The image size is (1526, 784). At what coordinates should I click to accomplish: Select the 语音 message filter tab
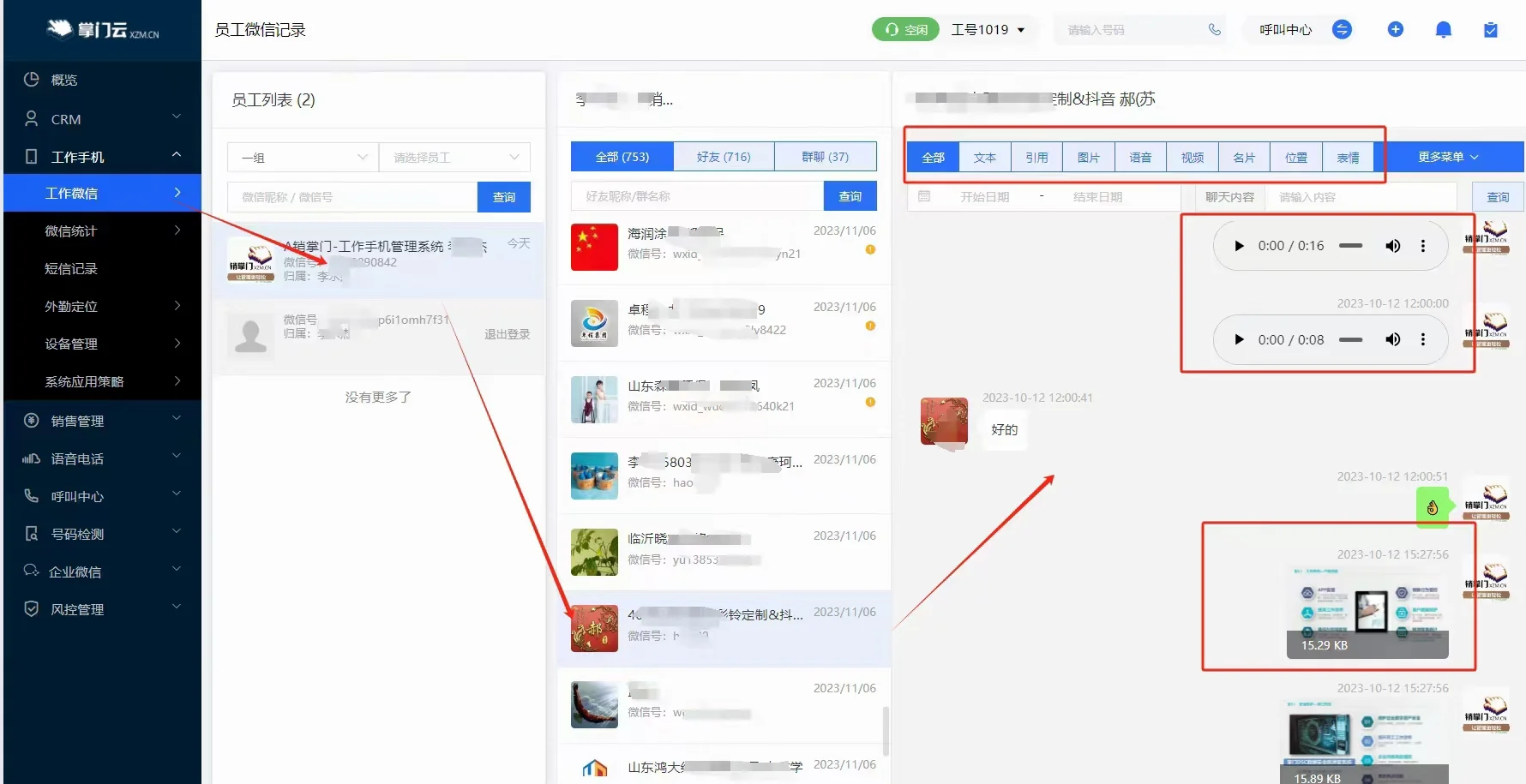tap(1140, 157)
